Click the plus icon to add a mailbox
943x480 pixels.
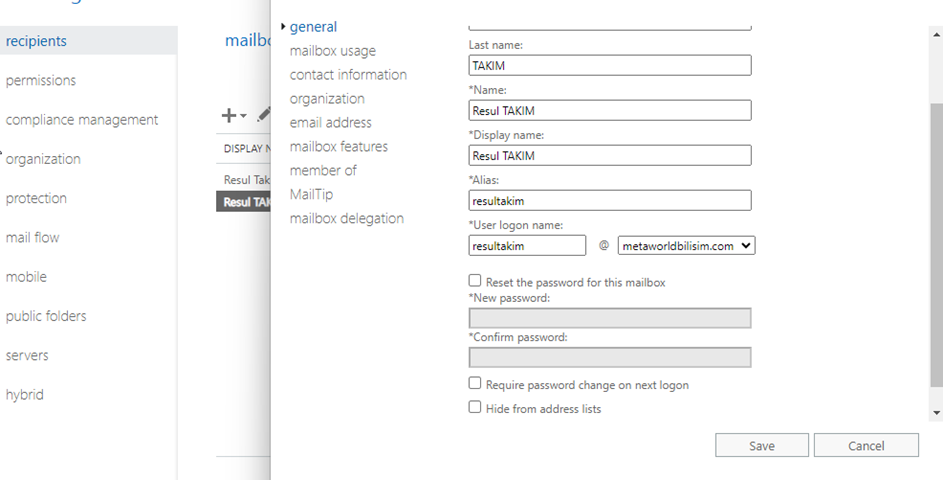coord(228,116)
